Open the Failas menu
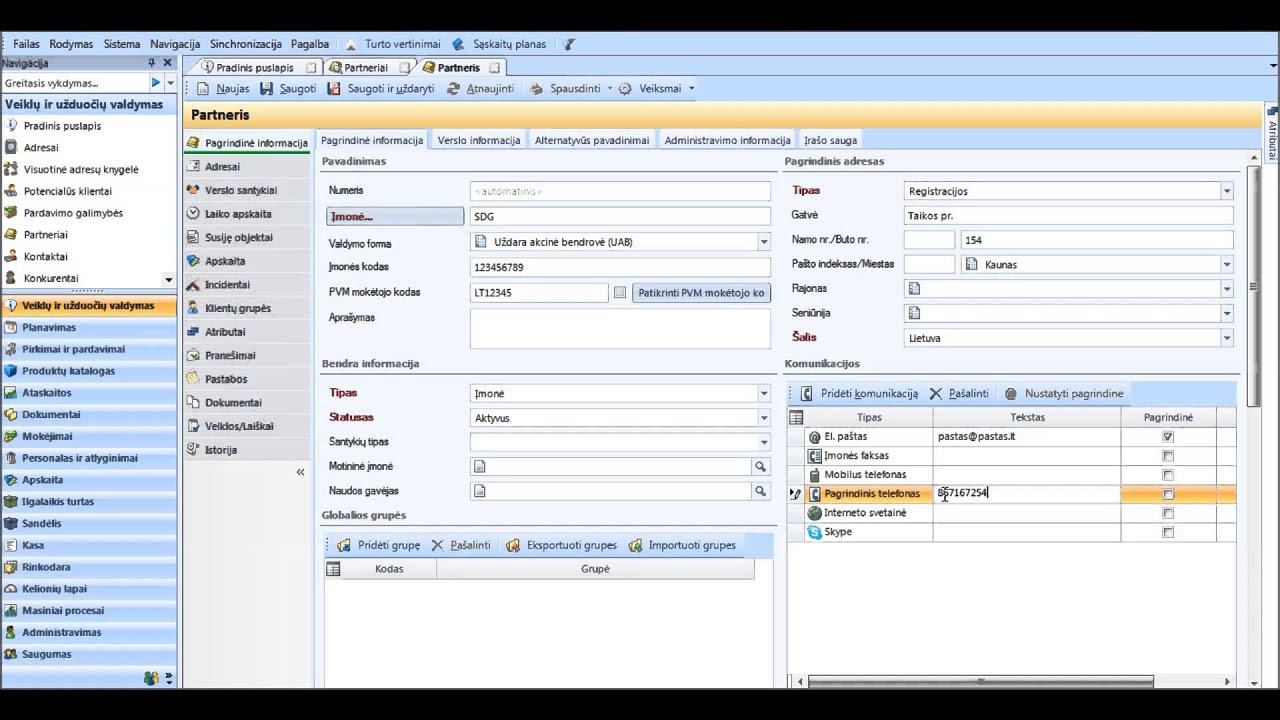Viewport: 1280px width, 720px height. point(26,44)
